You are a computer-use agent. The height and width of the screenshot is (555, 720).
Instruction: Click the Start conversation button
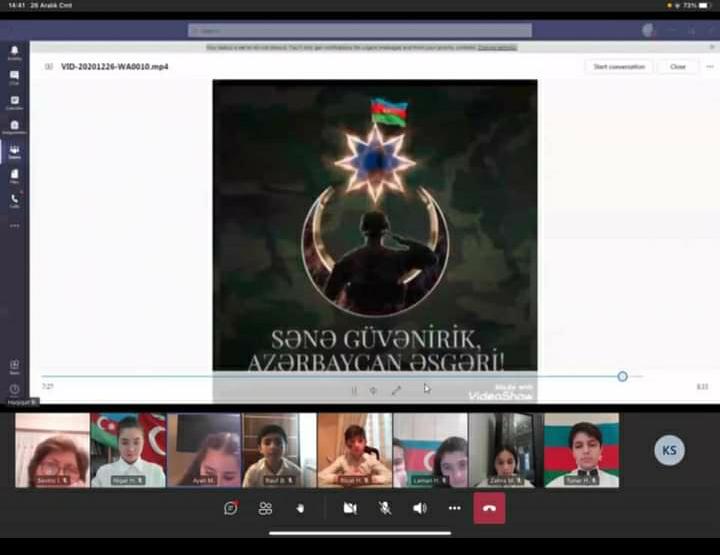pos(619,67)
